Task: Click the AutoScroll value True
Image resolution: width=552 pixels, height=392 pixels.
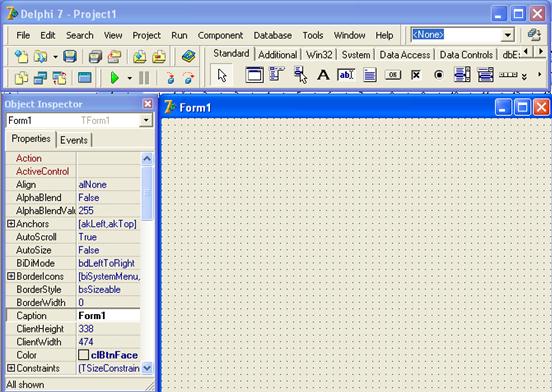Action: (108, 237)
